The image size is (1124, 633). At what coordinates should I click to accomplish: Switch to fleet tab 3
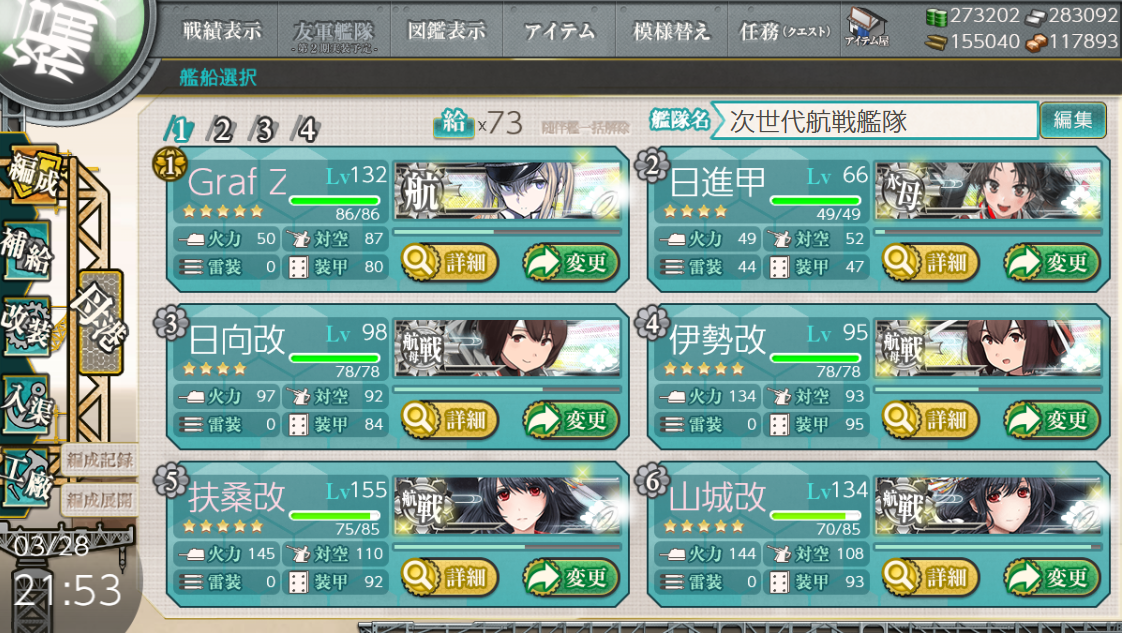264,130
